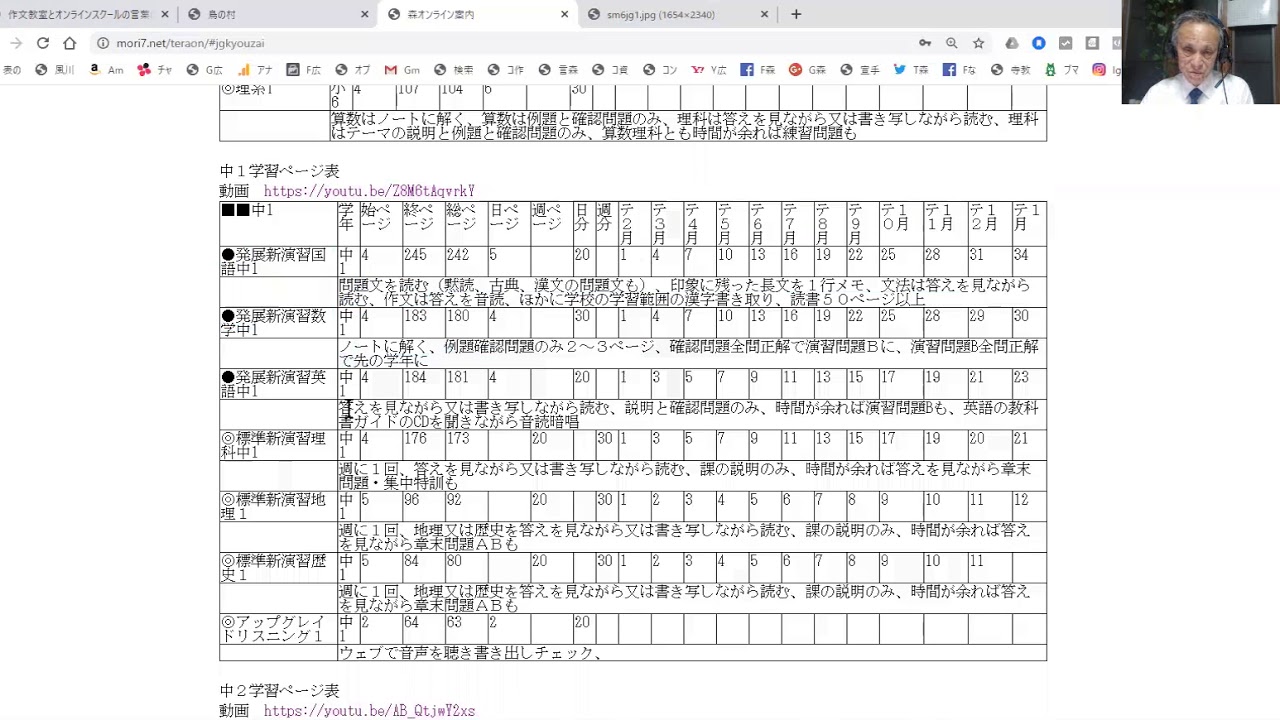Open saved passwords key icon
Image resolution: width=1280 pixels, height=720 pixels.
tap(925, 43)
